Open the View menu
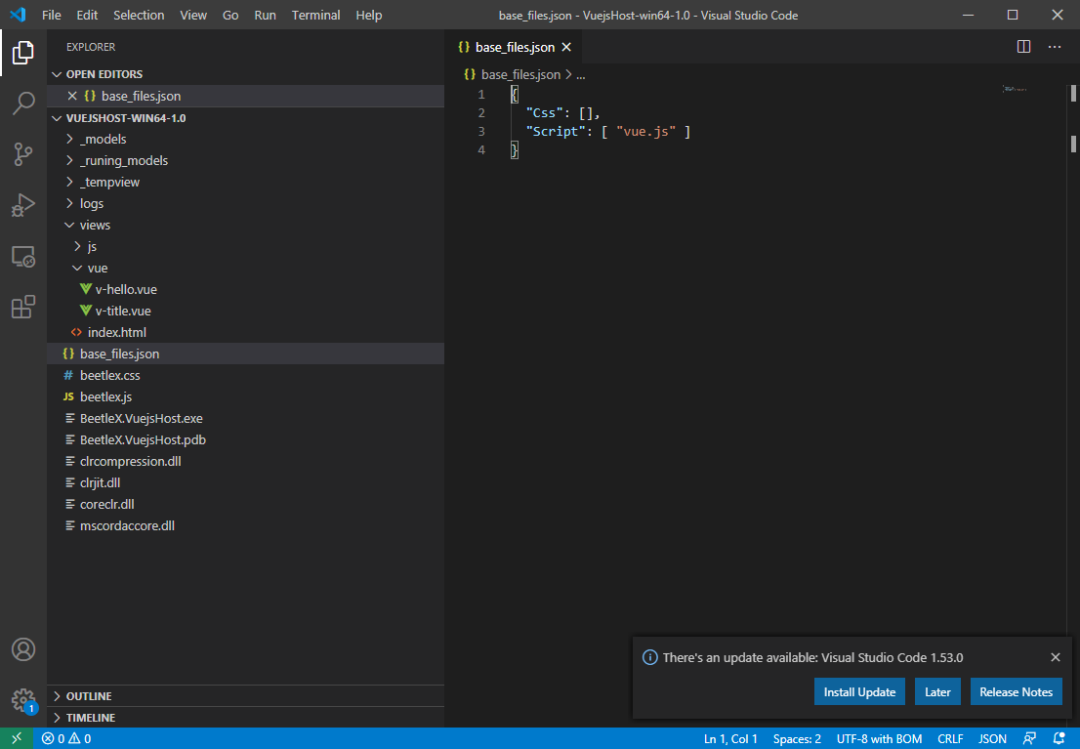Image resolution: width=1080 pixels, height=749 pixels. pos(193,15)
